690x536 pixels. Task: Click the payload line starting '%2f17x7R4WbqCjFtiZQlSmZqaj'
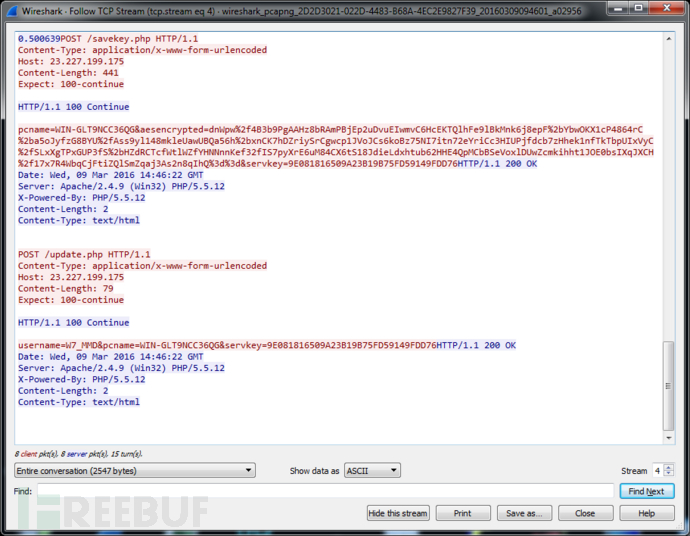click(238, 164)
